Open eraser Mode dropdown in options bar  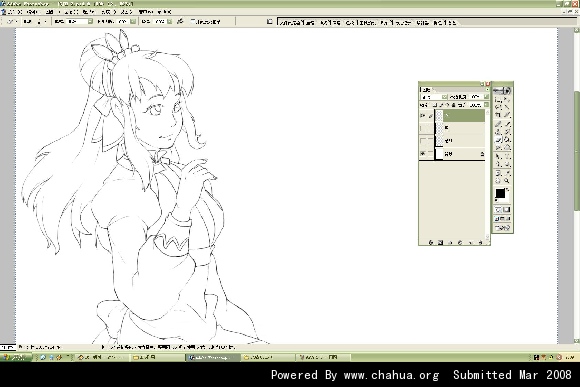[x=90, y=21]
